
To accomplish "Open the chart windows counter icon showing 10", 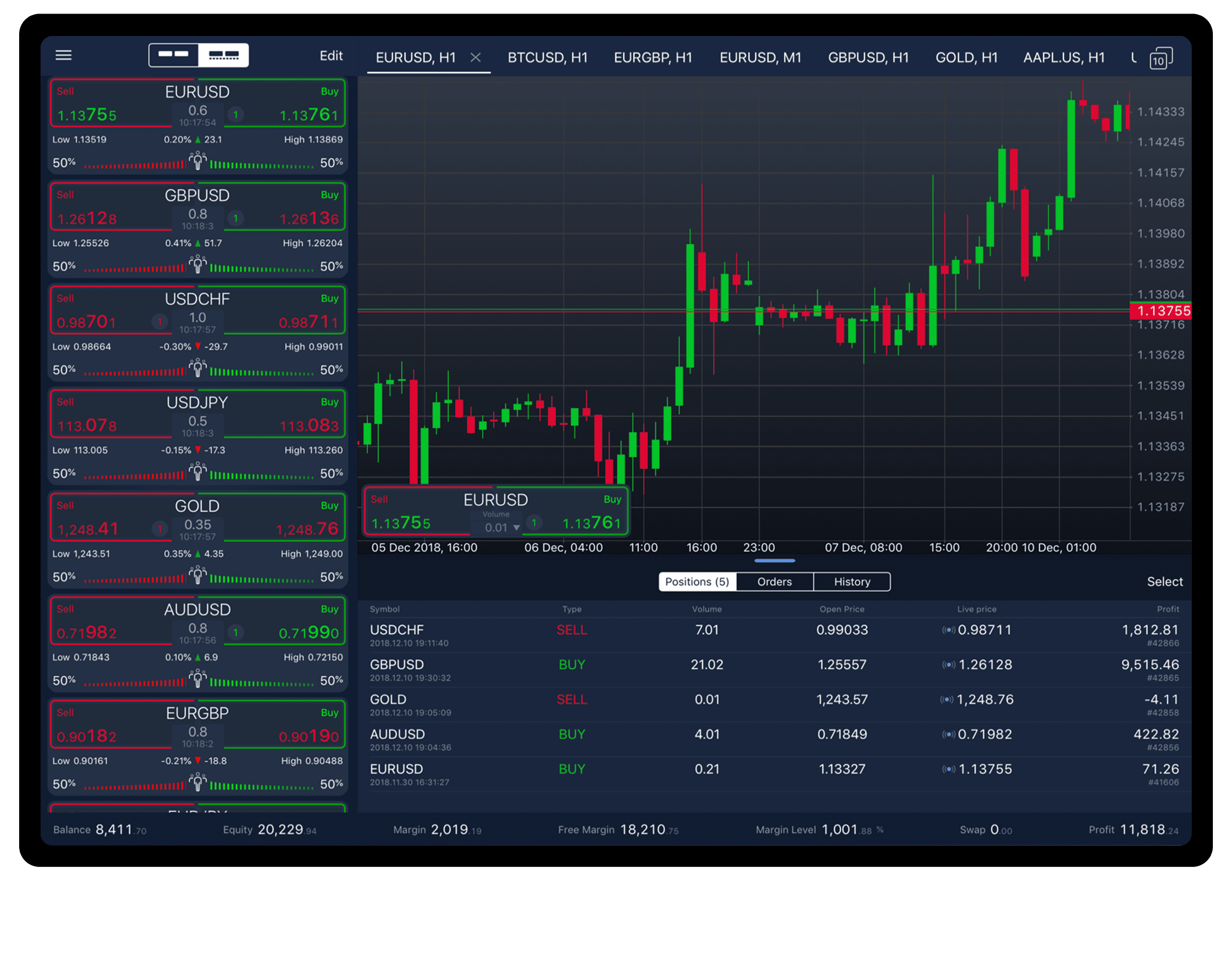I will 1161,58.
